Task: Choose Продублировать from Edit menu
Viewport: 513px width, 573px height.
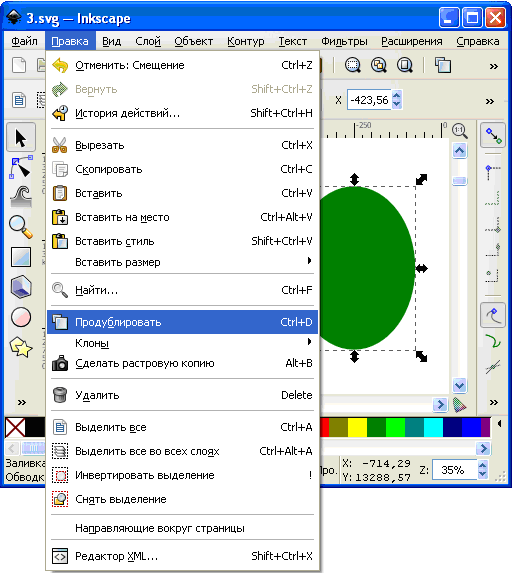Action: (x=182, y=322)
